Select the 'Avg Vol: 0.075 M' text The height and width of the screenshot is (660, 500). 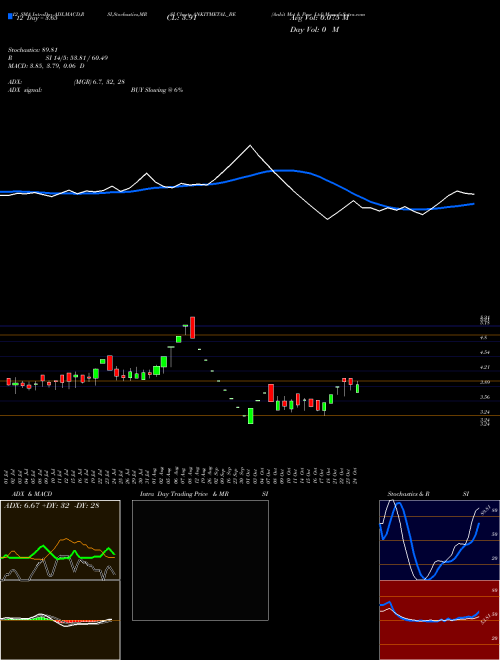coord(319,18)
